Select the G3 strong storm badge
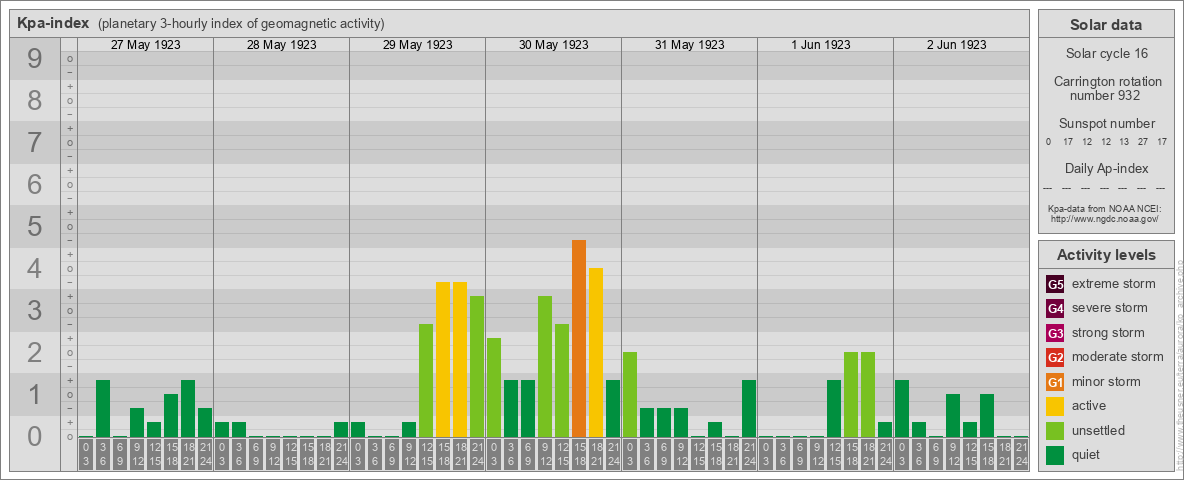This screenshot has height=480, width=1184. [1055, 333]
